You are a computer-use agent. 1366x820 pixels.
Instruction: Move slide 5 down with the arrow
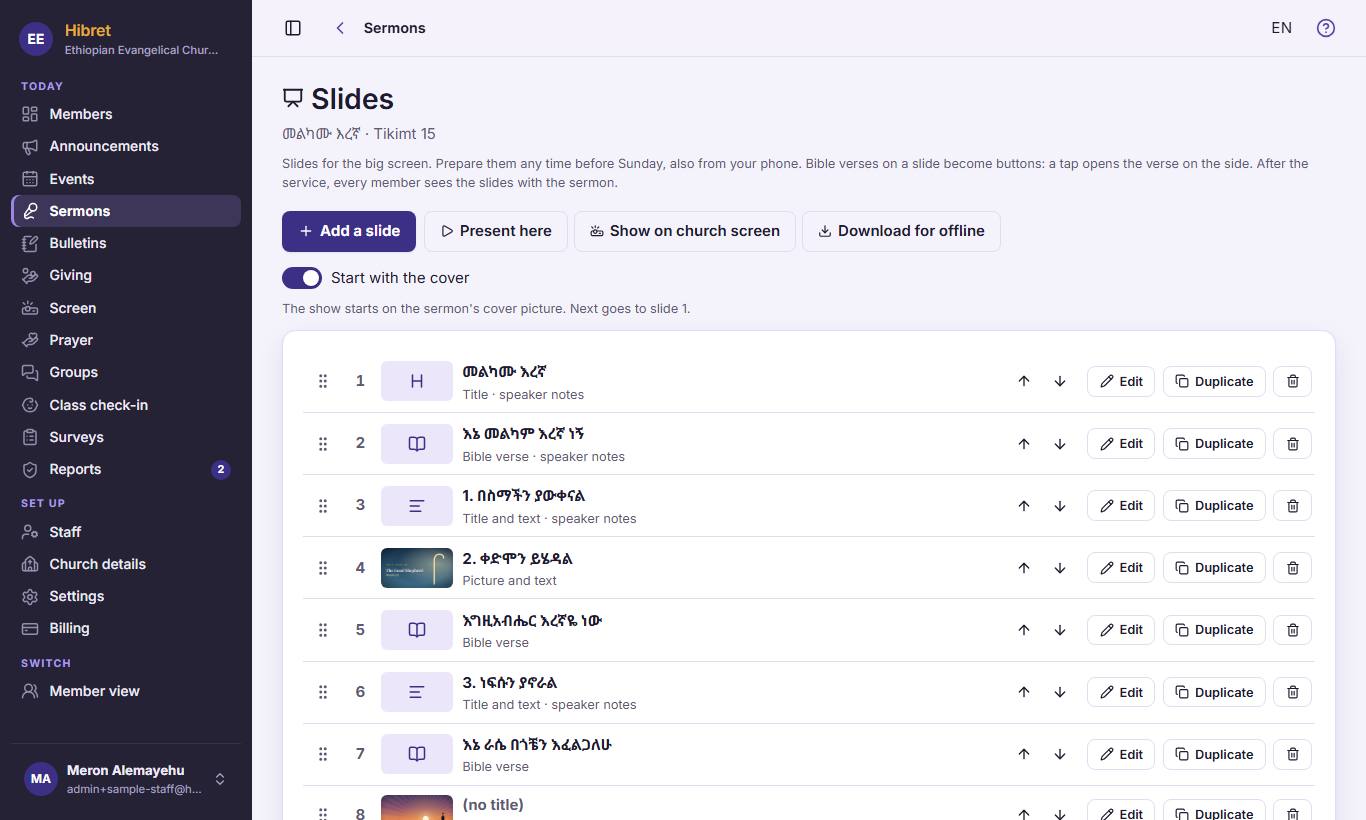(1060, 630)
